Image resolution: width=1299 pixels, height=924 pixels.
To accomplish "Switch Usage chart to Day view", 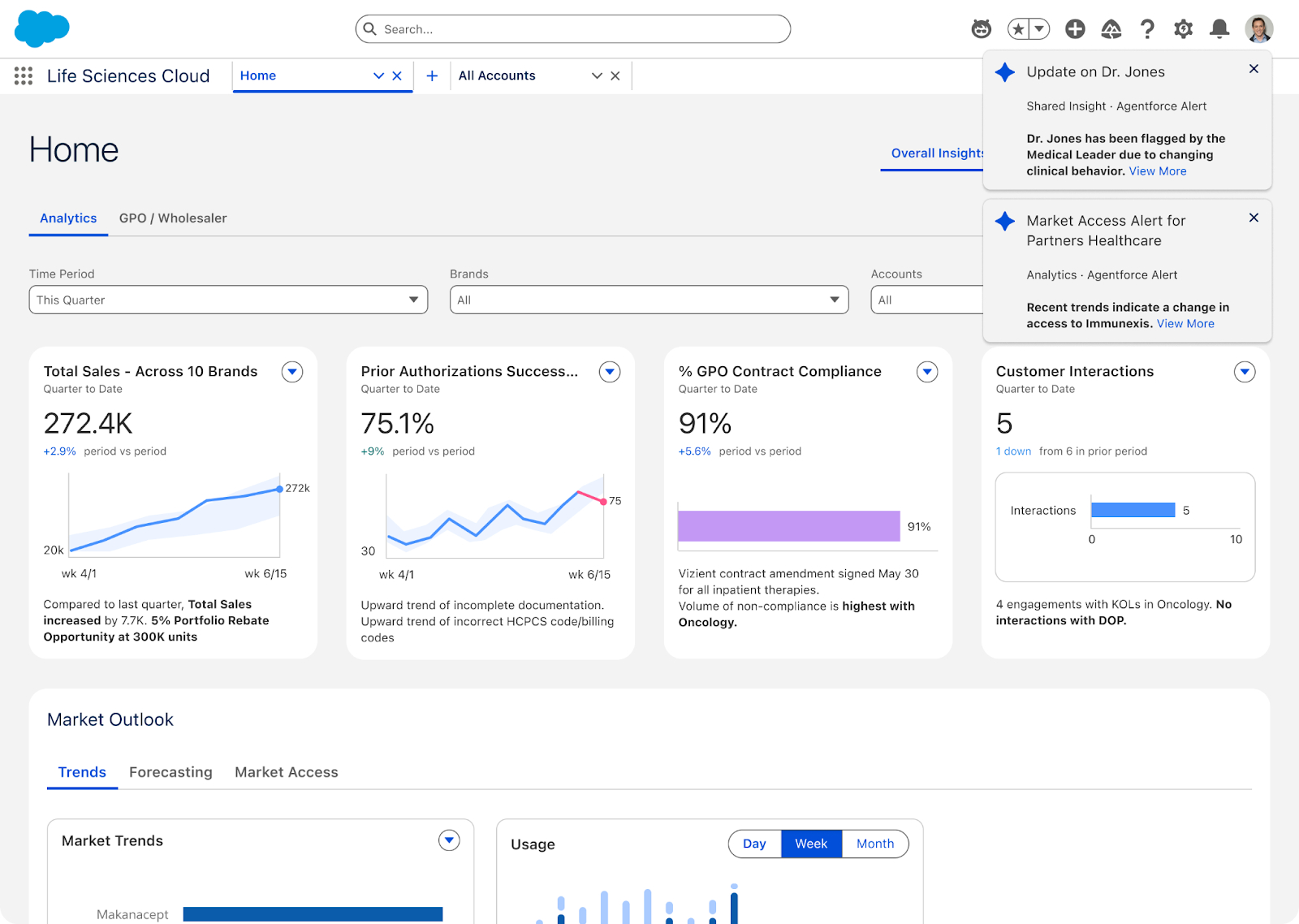I will coord(754,844).
